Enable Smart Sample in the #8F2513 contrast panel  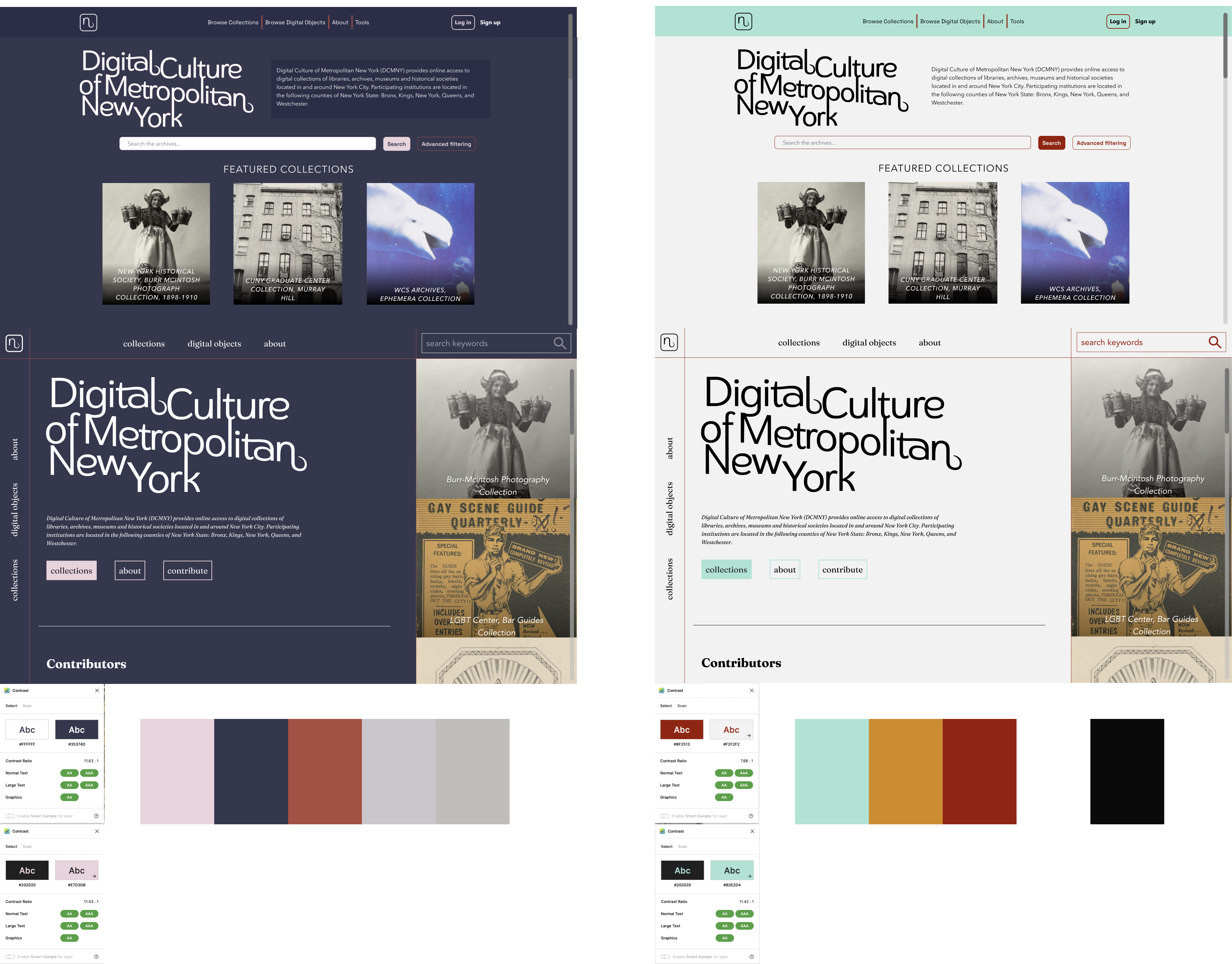tap(665, 816)
